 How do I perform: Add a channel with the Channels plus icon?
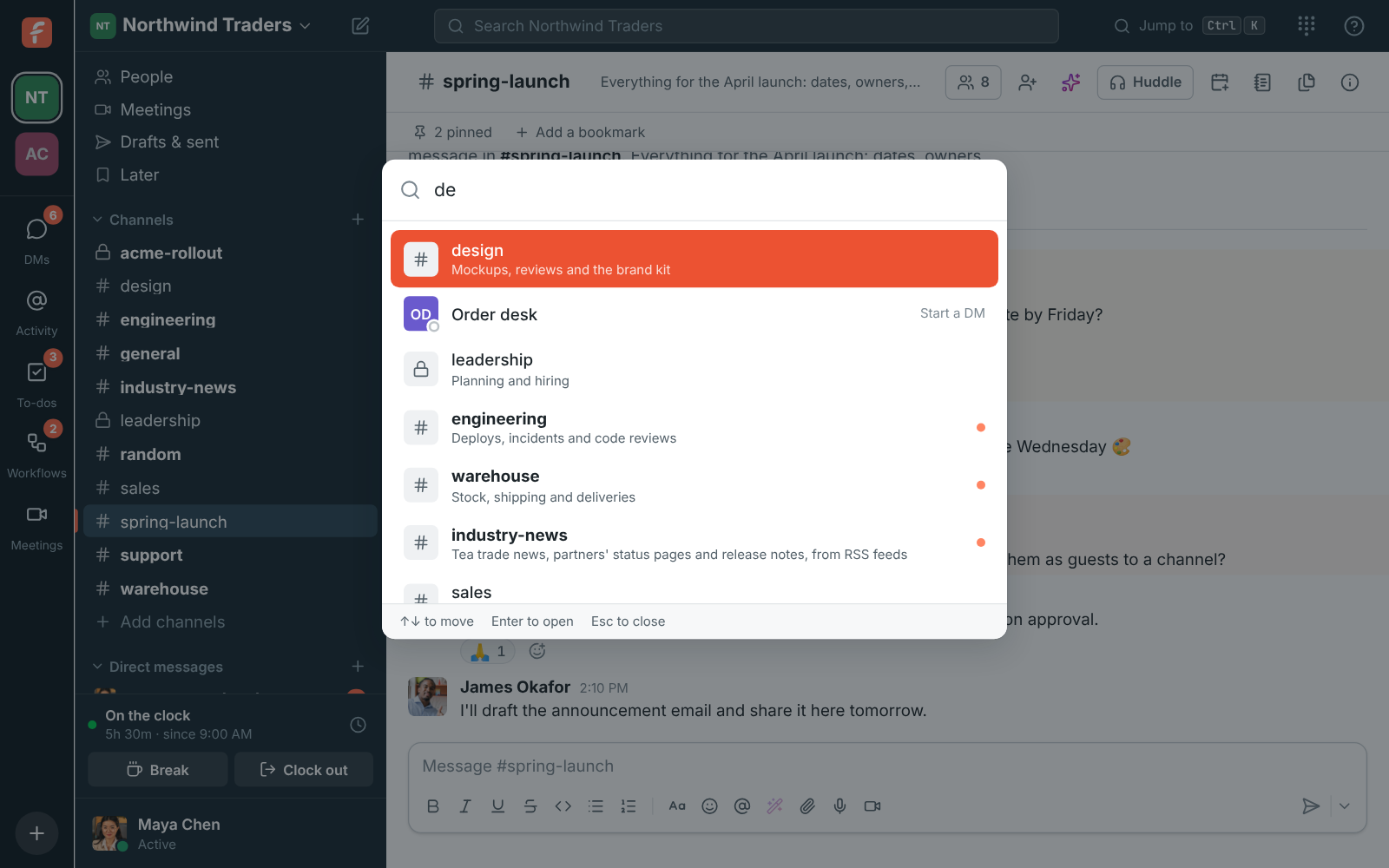[358, 220]
